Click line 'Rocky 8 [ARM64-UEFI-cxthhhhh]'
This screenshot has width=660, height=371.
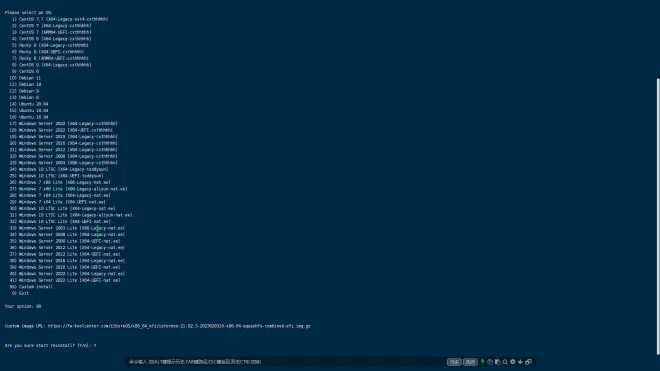click(x=51, y=58)
